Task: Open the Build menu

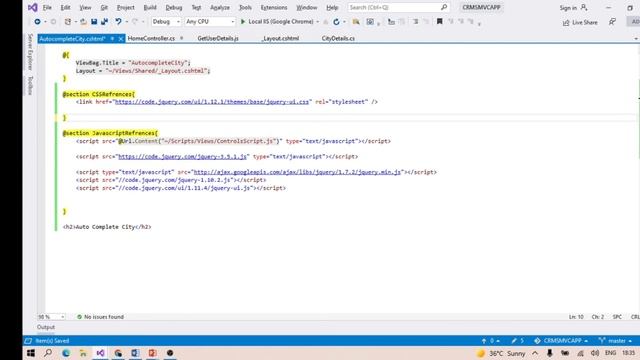Action: (x=150, y=7)
